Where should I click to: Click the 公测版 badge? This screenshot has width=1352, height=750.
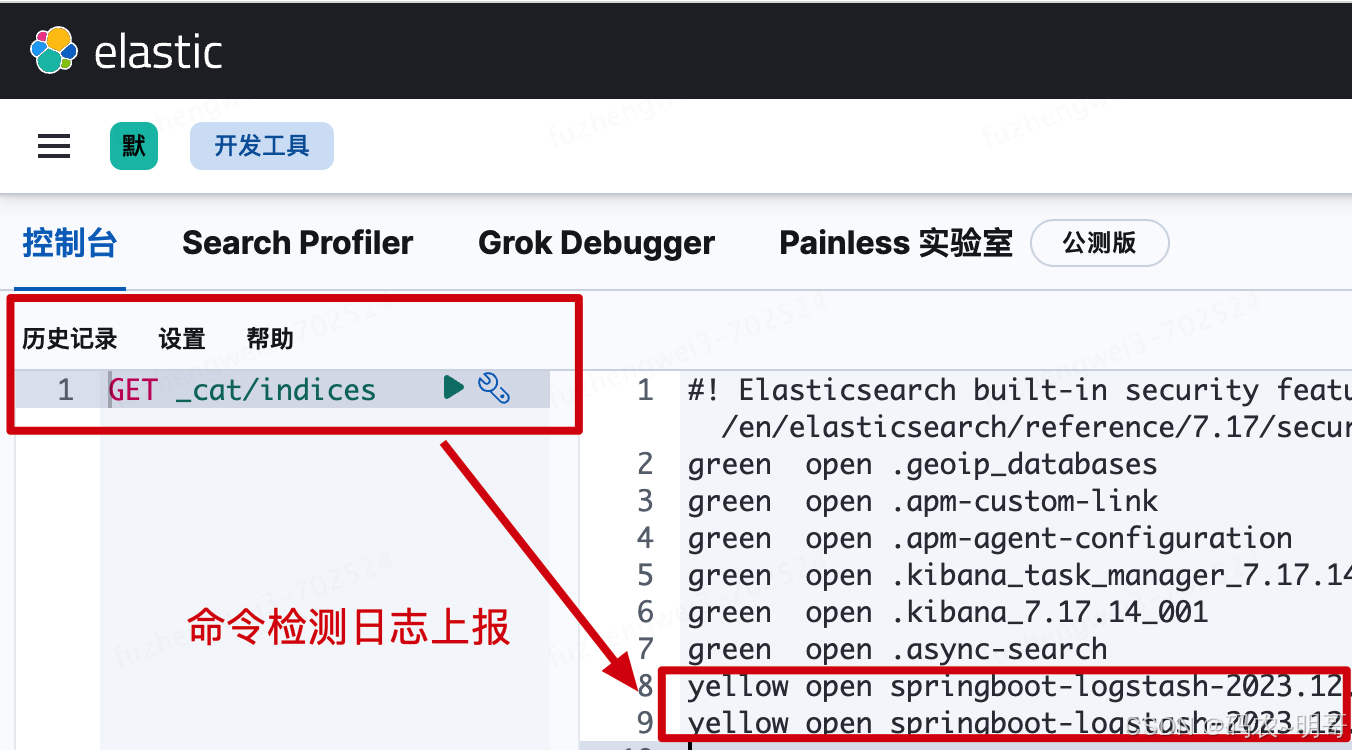1100,243
